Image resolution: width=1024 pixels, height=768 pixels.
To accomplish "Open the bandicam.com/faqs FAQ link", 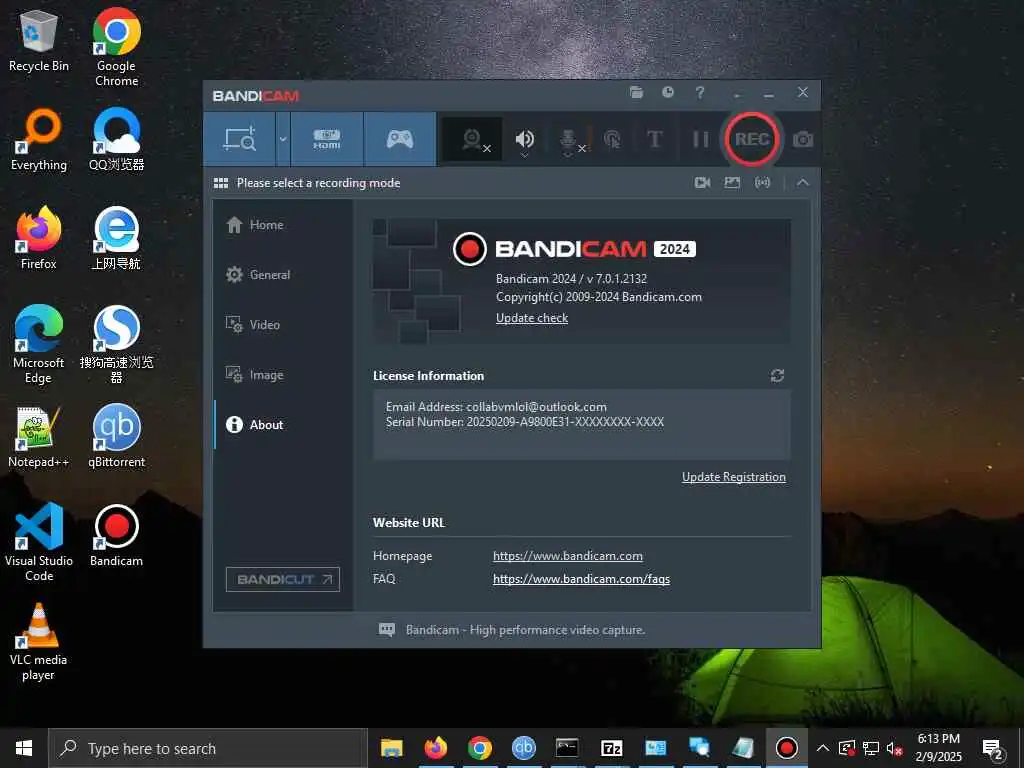I will click(581, 579).
